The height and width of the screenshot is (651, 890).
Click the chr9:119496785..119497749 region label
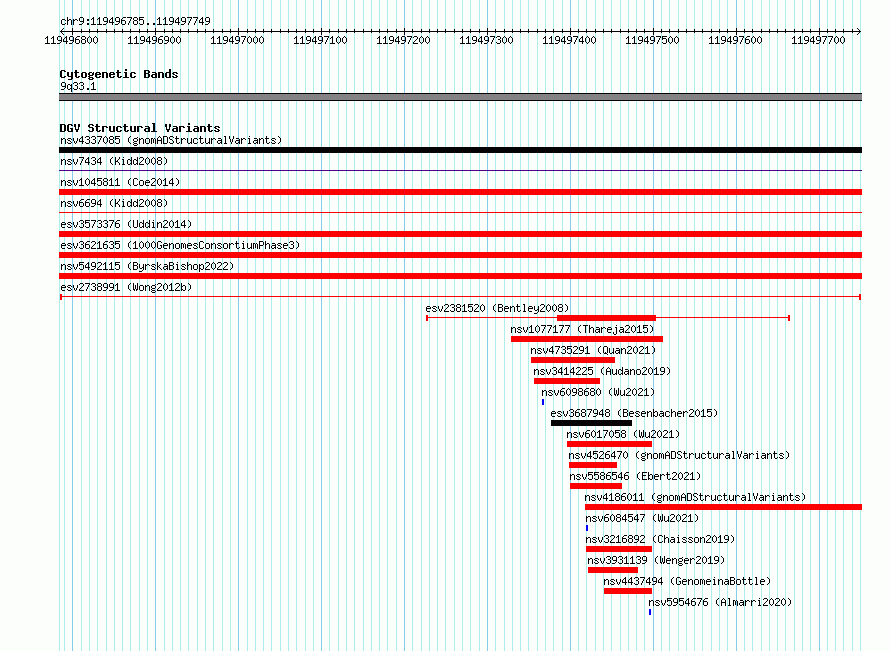[x=135, y=21]
